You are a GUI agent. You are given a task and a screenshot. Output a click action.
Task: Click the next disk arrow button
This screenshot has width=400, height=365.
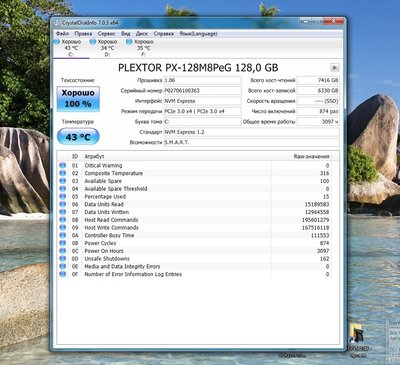[x=335, y=67]
